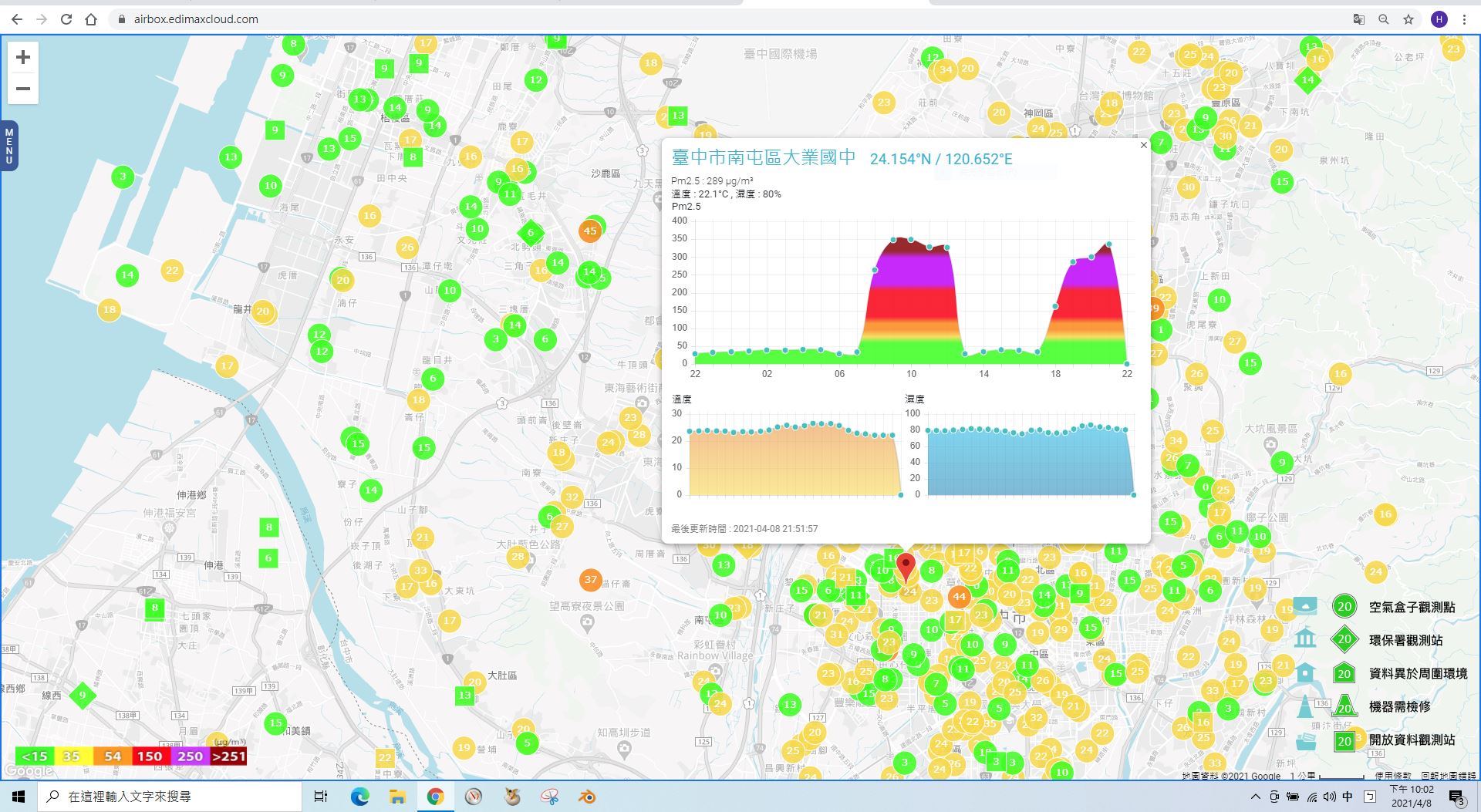The height and width of the screenshot is (812, 1481).
Task: Select the orange 45 station marker
Action: [x=590, y=231]
